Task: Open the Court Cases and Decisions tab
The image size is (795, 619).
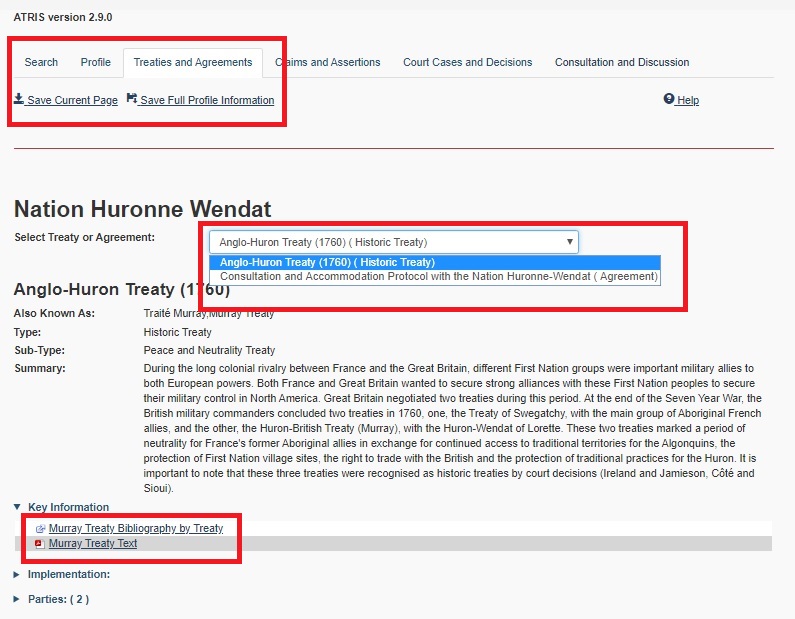Action: pyautogui.click(x=467, y=62)
